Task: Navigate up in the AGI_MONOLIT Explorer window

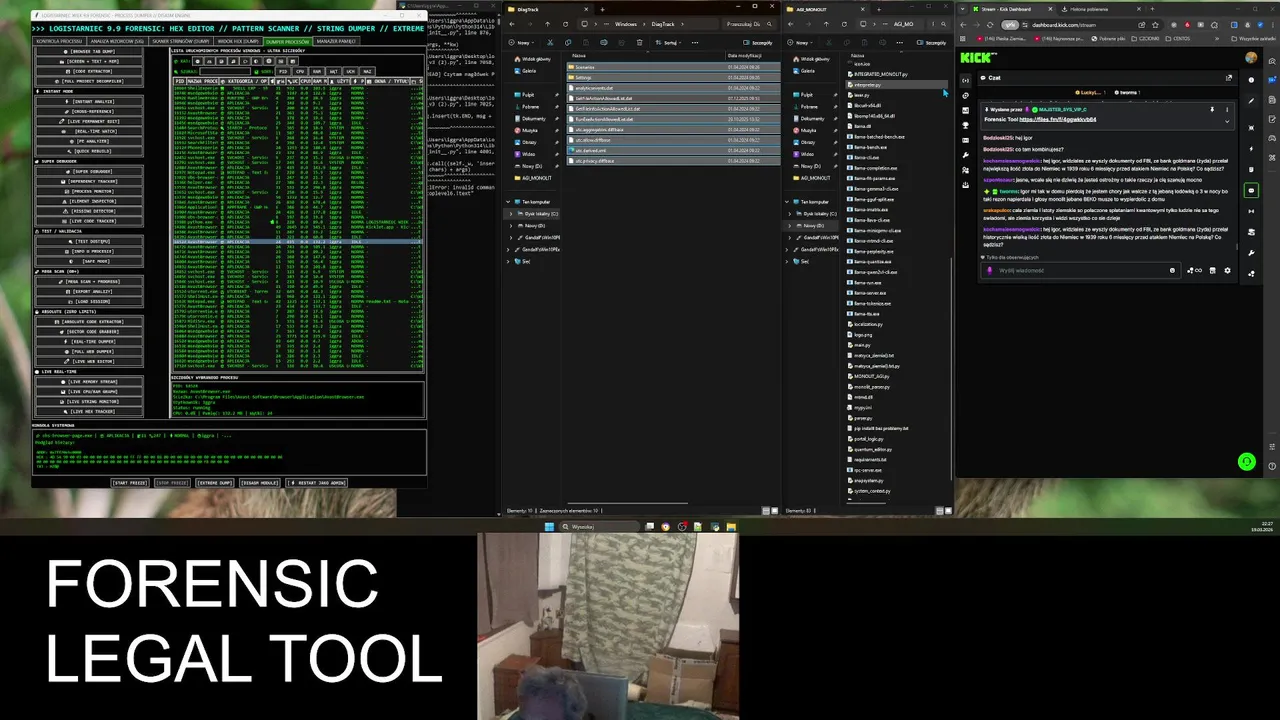Action: [826, 24]
